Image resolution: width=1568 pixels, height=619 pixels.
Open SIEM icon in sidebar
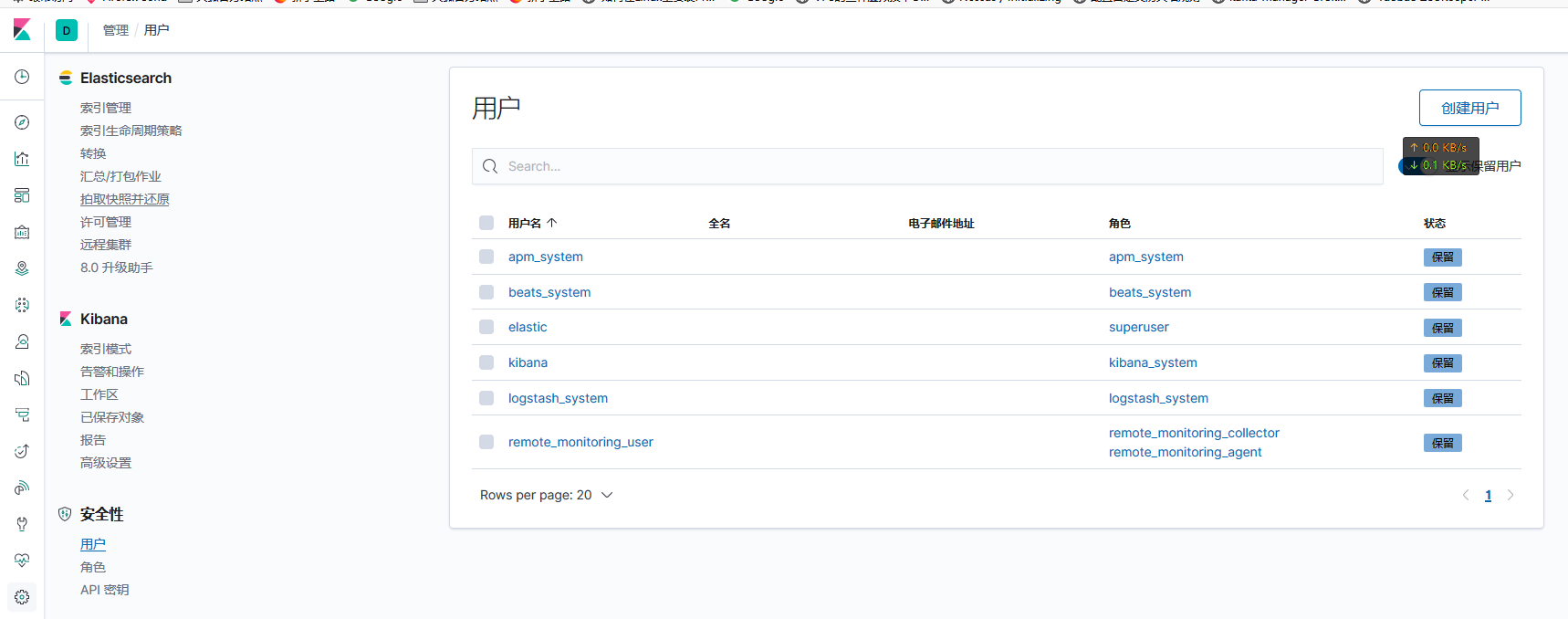coord(22,488)
